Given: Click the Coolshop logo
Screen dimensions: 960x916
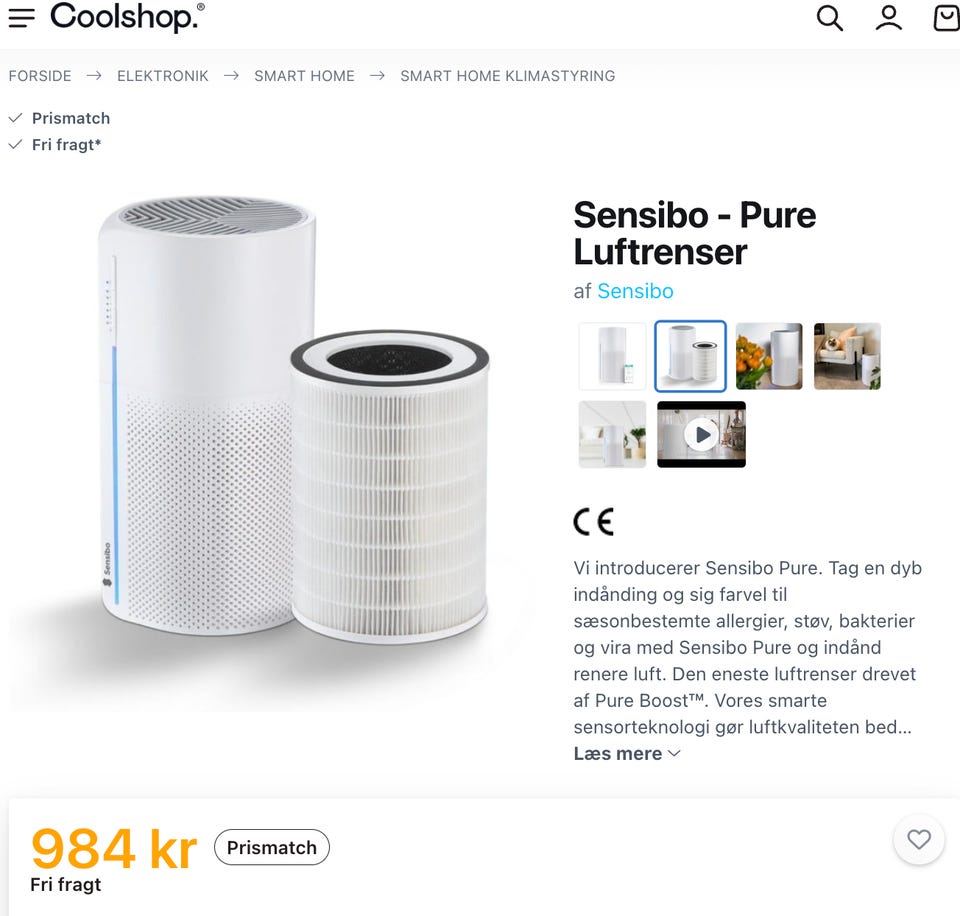Looking at the screenshot, I should [127, 17].
